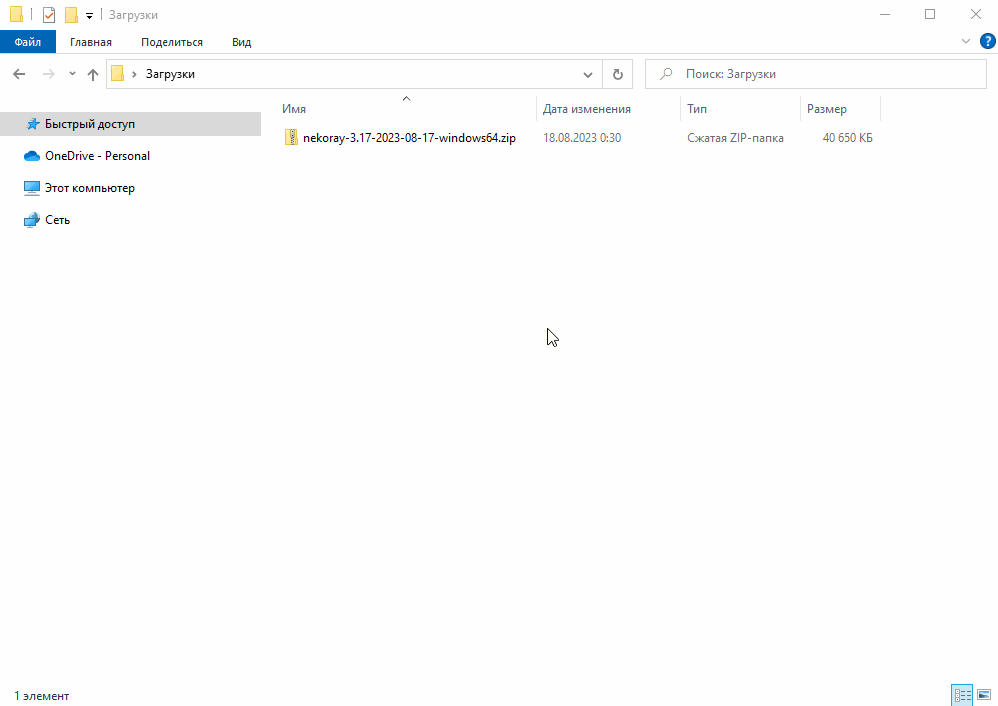The image size is (998, 706).
Task: Refresh the Загрузки folder
Action: (617, 74)
